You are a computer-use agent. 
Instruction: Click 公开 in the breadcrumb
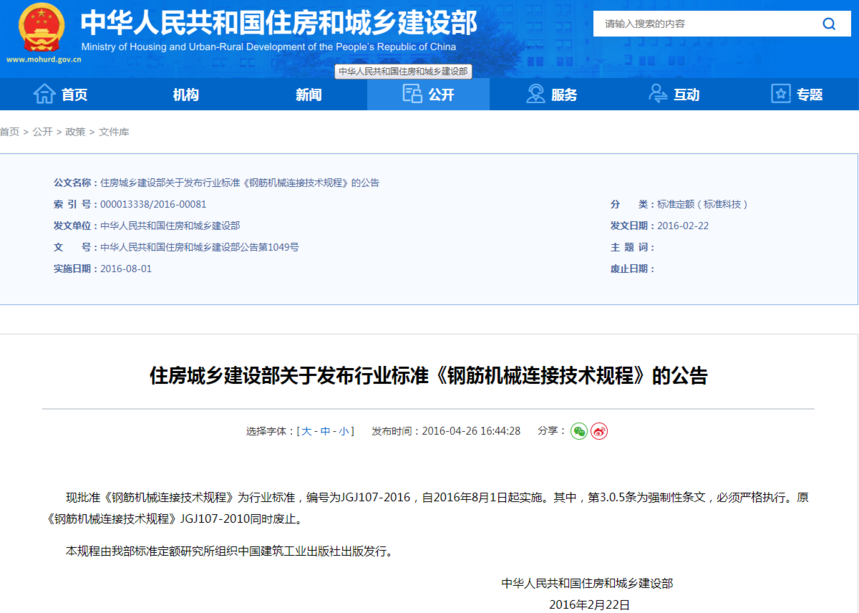42,132
